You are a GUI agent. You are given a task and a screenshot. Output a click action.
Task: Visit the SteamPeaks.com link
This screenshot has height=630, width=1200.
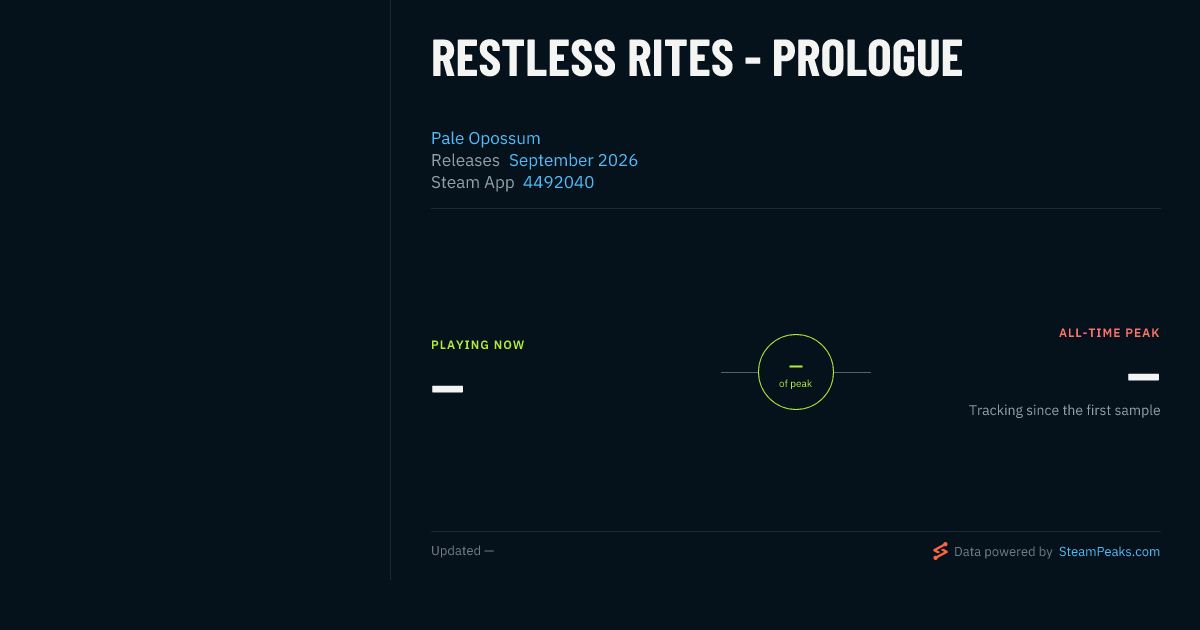(x=1109, y=551)
